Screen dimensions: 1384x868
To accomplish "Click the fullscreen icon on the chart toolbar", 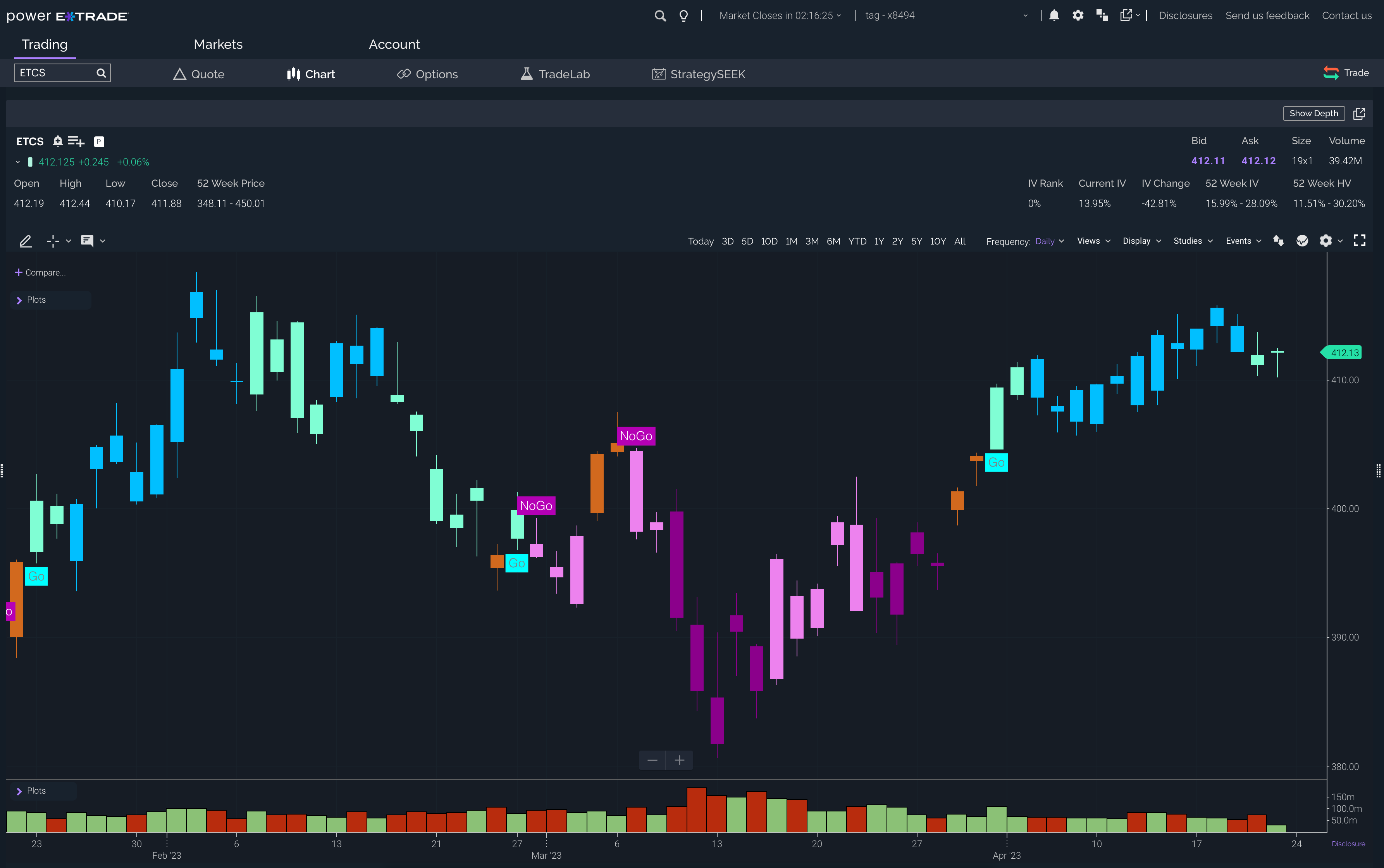I will pos(1359,240).
